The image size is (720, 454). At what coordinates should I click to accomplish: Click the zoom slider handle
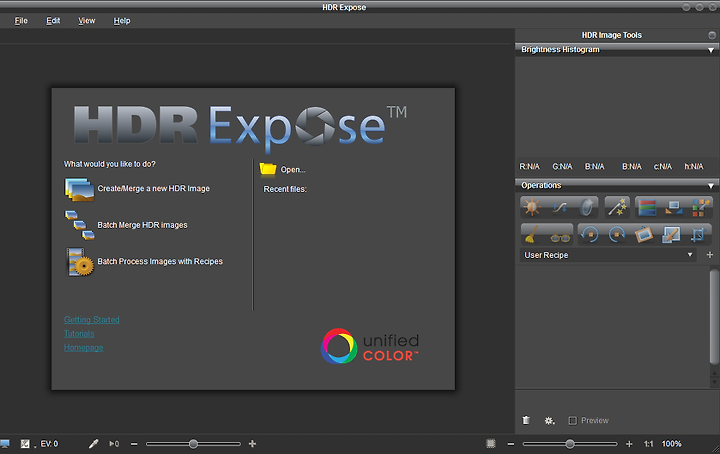[570, 444]
